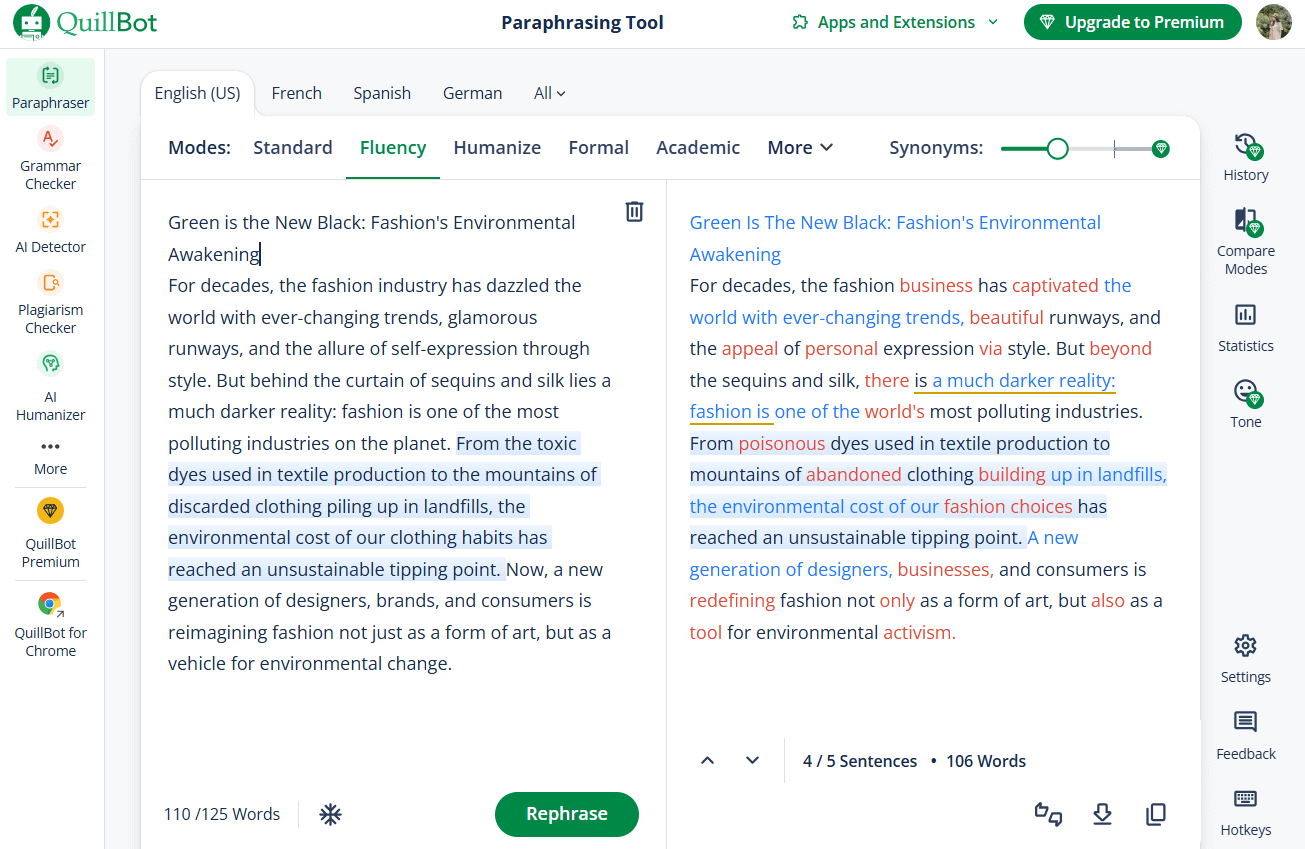Screen dimensions: 1305x849
Task: Select the Standard mode
Action: point(293,147)
